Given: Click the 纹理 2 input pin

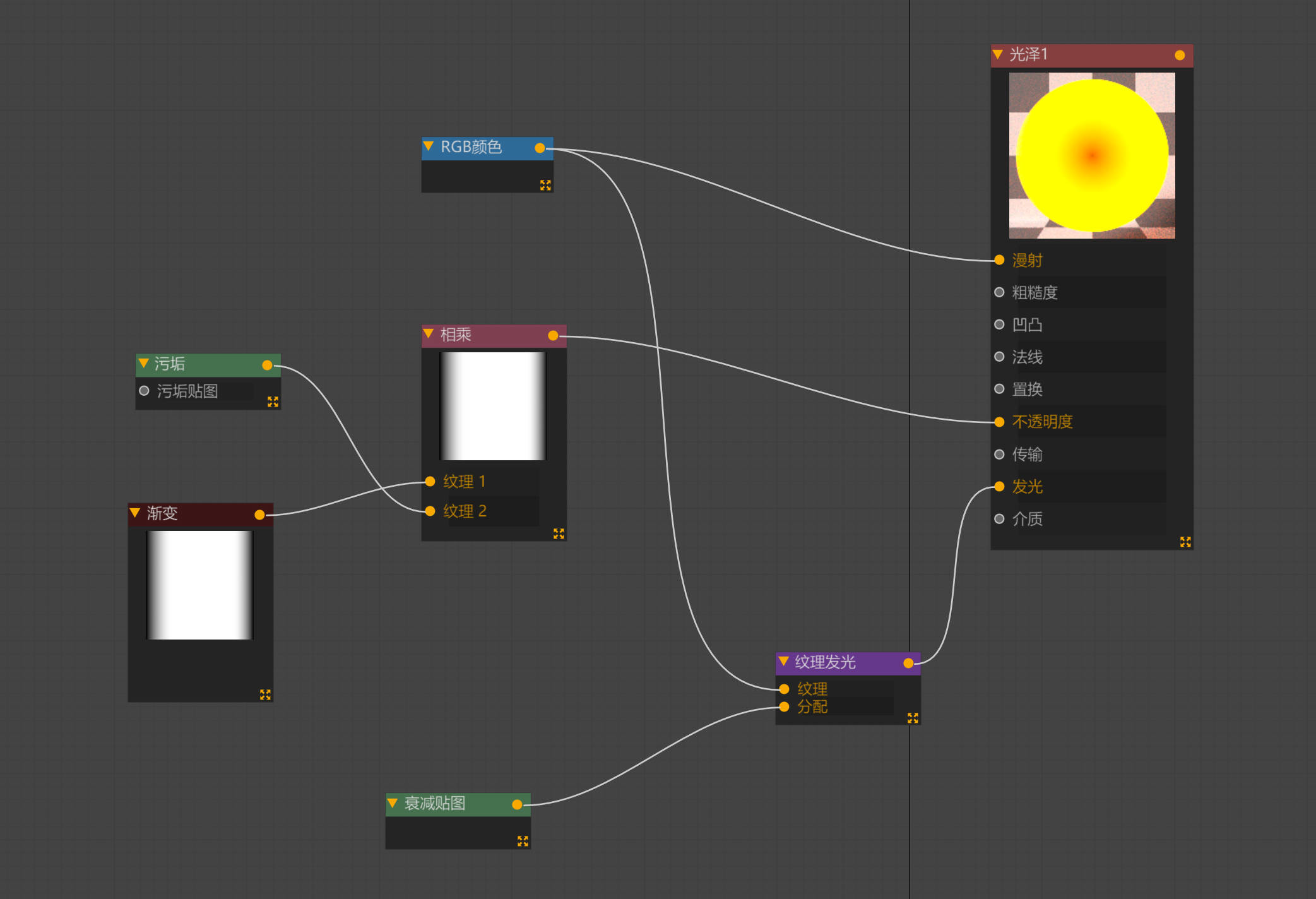Looking at the screenshot, I should (x=430, y=511).
